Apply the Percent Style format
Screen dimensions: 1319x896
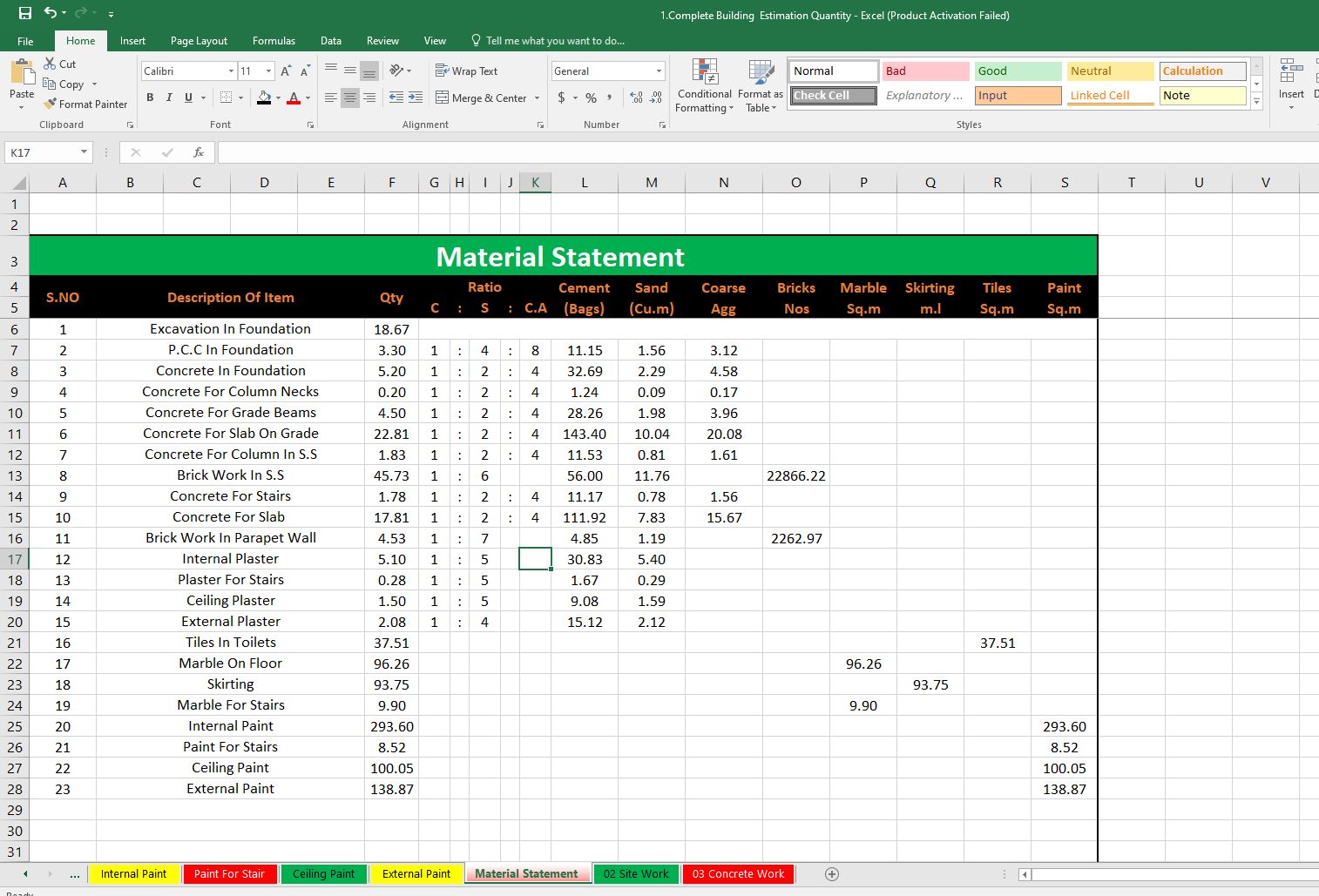coord(591,98)
